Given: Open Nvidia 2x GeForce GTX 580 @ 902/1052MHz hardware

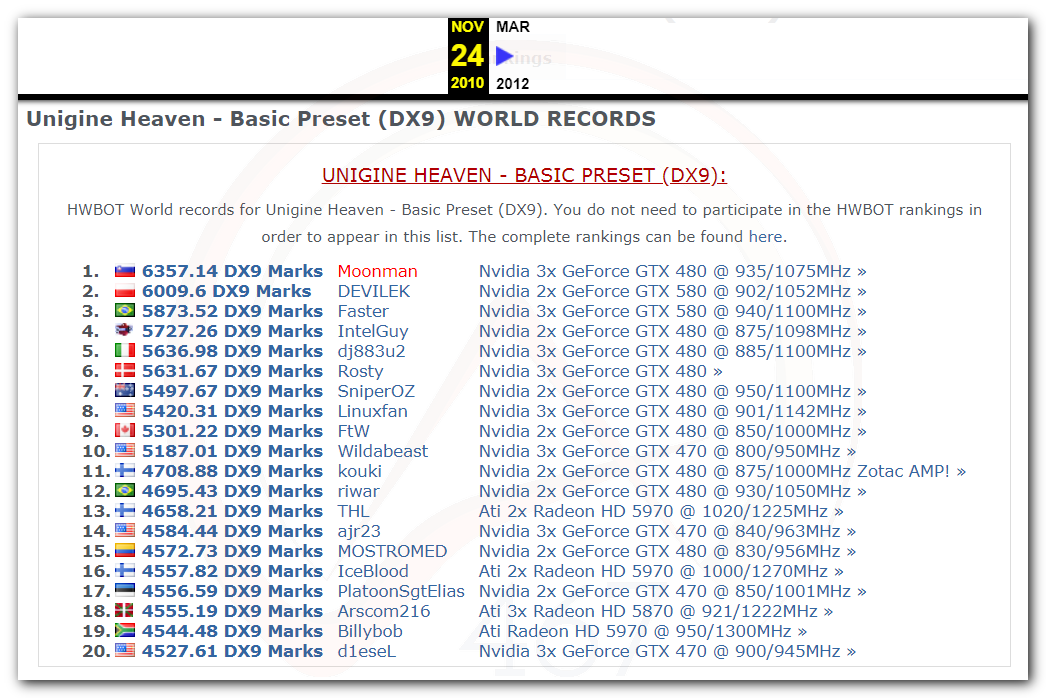Looking at the screenshot, I should pos(672,292).
